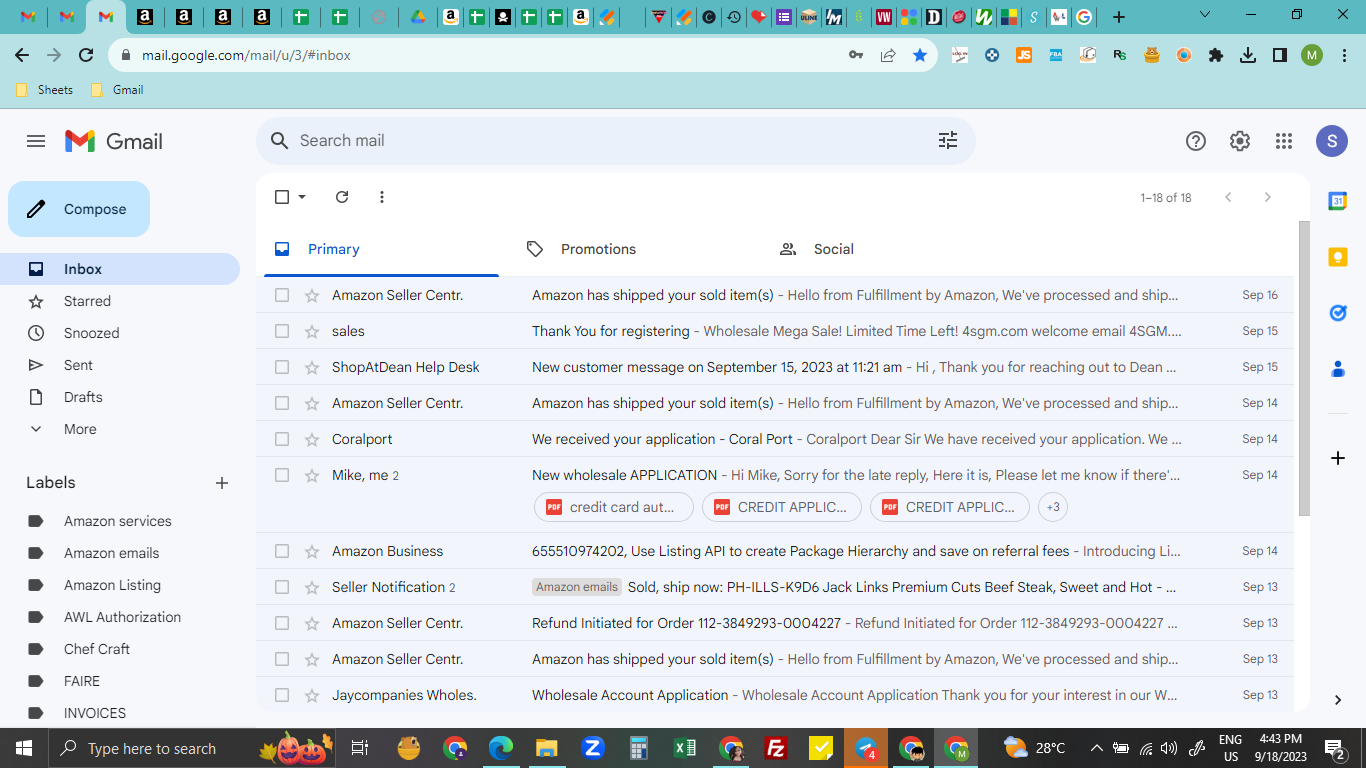Open the Amazon services label
This screenshot has height=768, width=1366.
click(x=118, y=521)
